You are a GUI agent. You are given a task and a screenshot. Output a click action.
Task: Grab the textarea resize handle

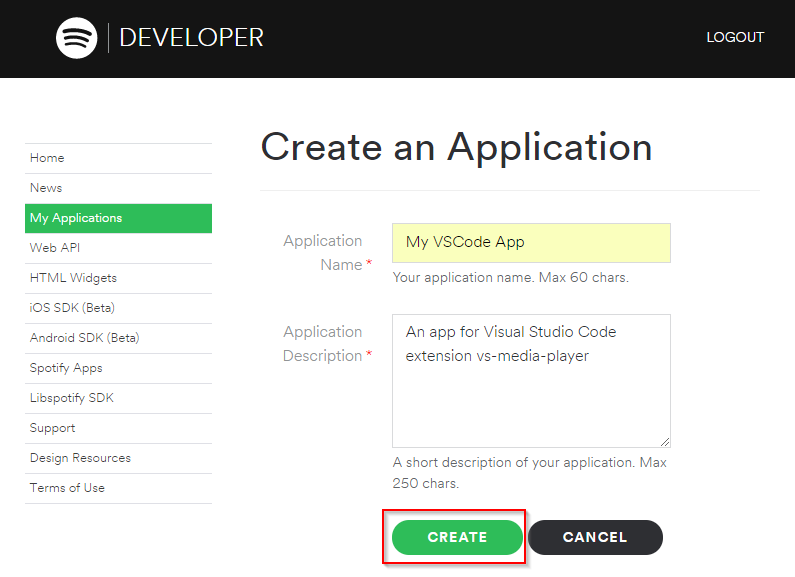click(665, 442)
